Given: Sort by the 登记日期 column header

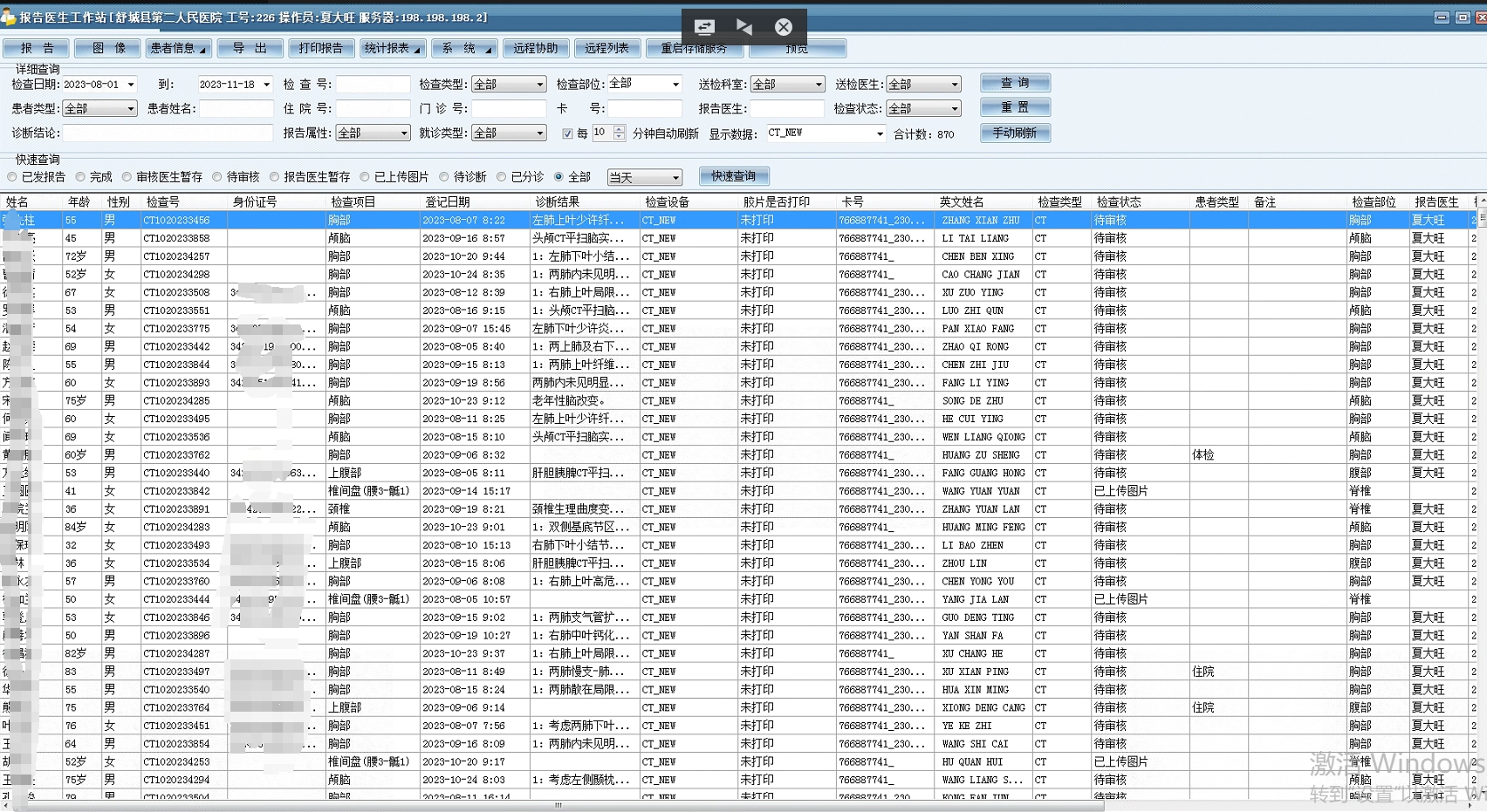Looking at the screenshot, I should [x=476, y=201].
